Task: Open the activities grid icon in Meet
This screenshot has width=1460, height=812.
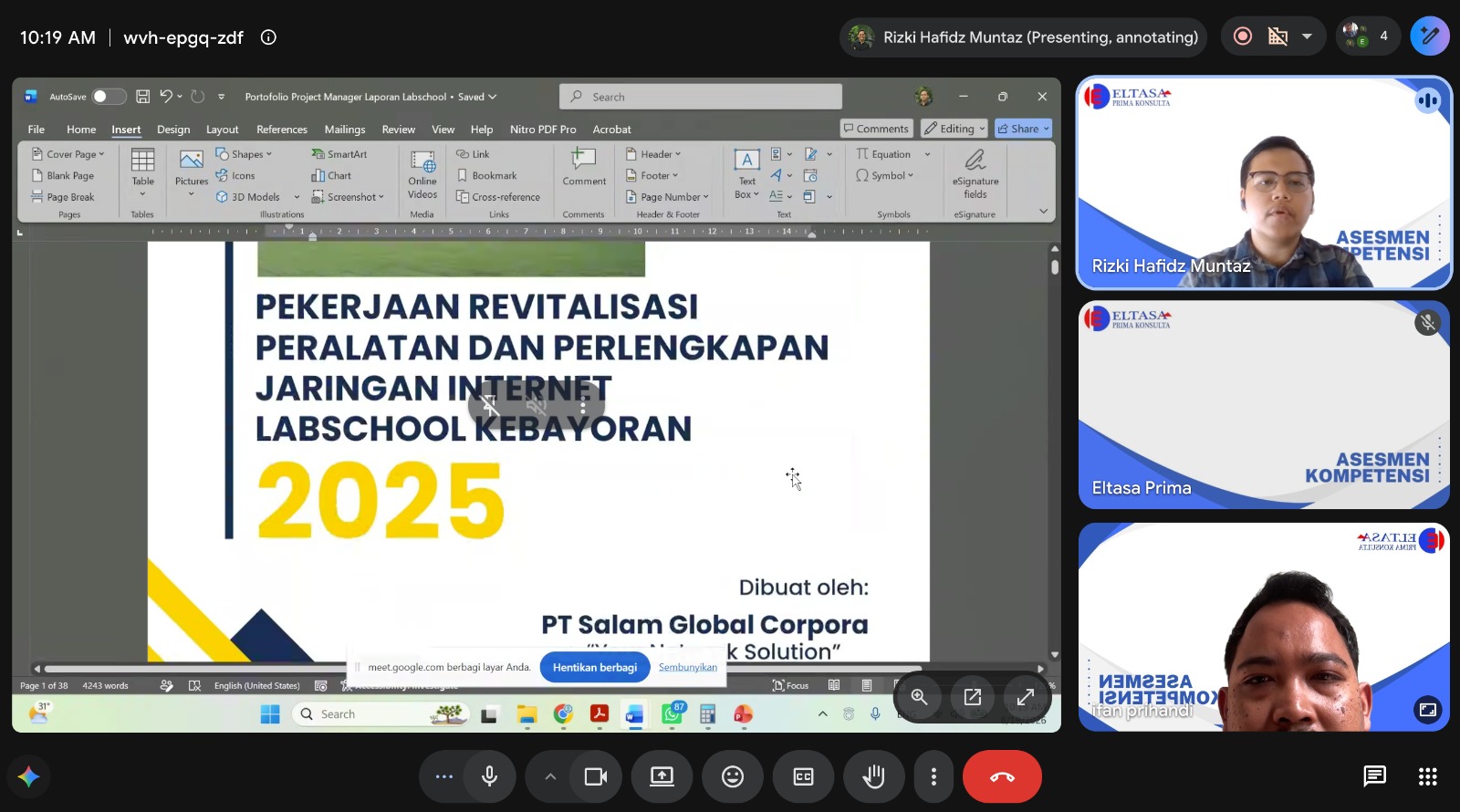Action: coord(1428,776)
